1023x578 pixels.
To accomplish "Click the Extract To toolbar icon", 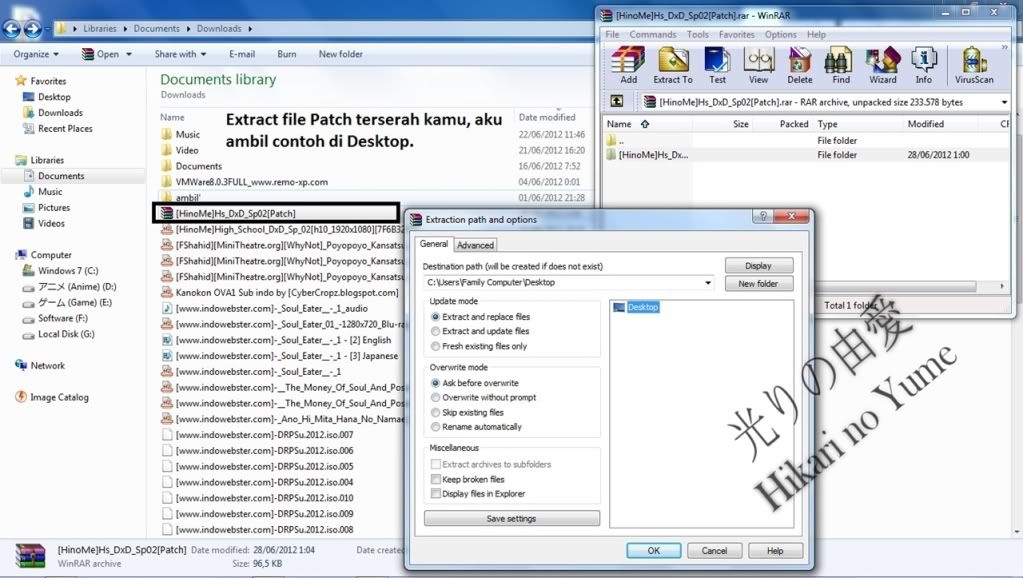I will click(x=672, y=65).
